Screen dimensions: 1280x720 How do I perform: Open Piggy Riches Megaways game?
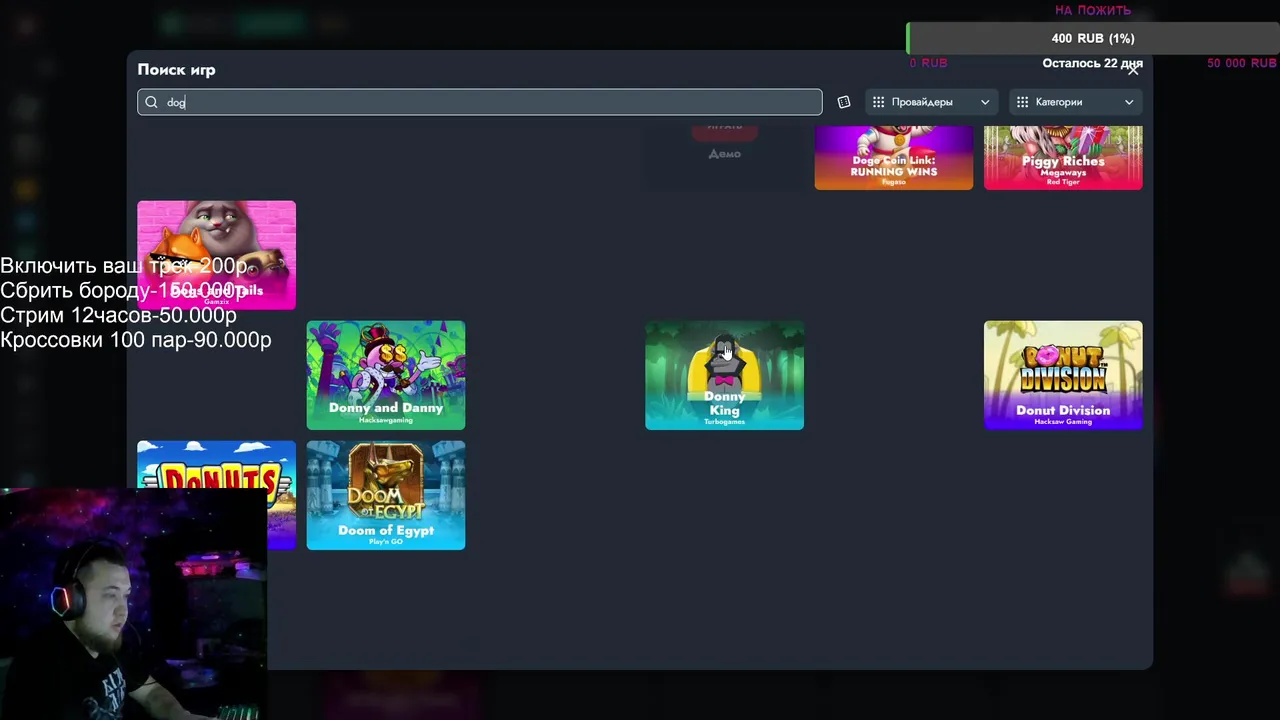pyautogui.click(x=1063, y=158)
